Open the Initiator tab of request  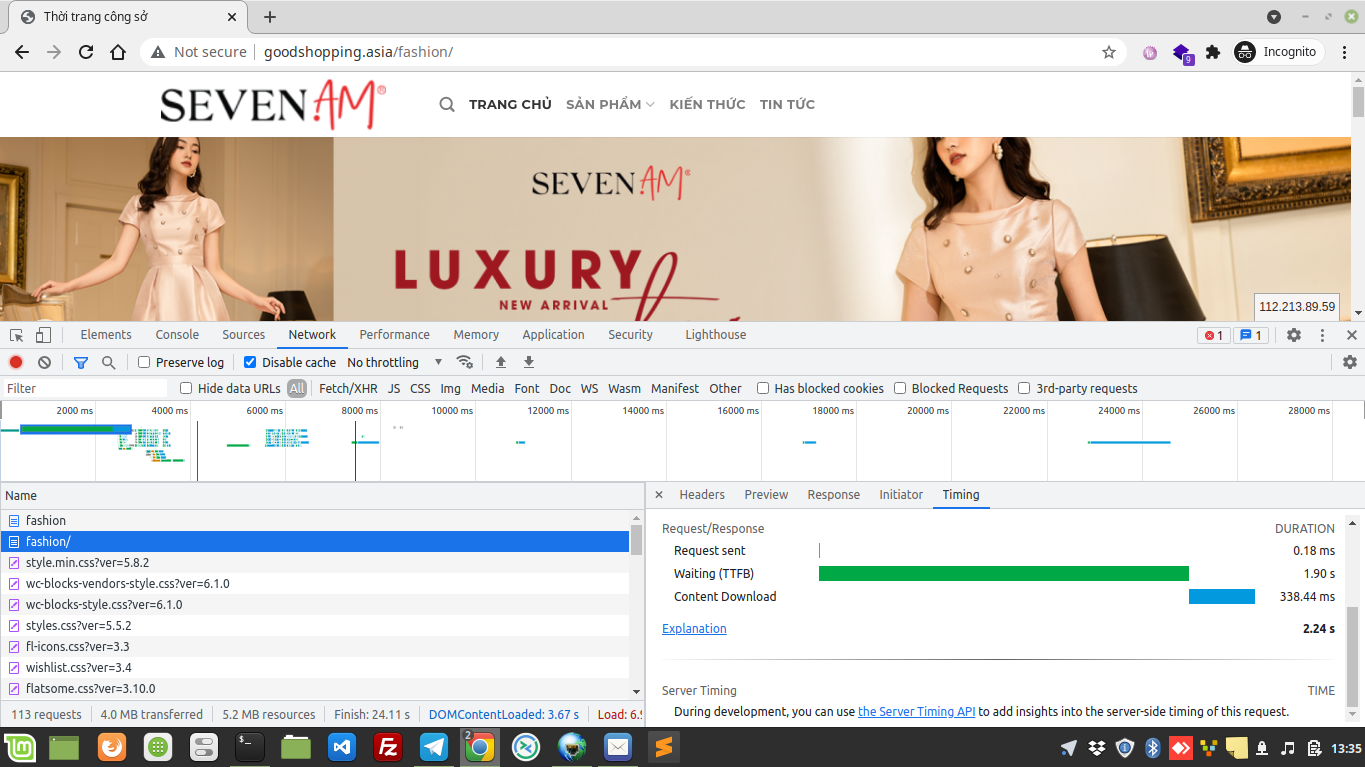[x=901, y=495]
